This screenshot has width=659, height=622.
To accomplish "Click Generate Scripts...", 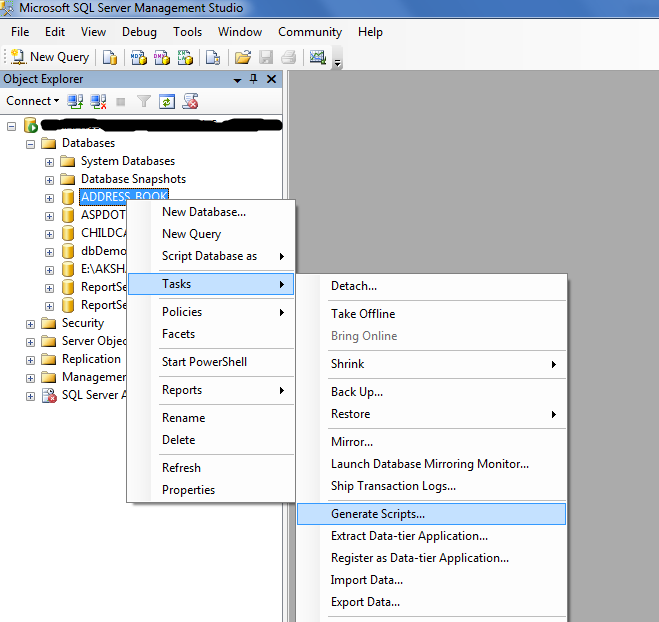I will coord(432,514).
